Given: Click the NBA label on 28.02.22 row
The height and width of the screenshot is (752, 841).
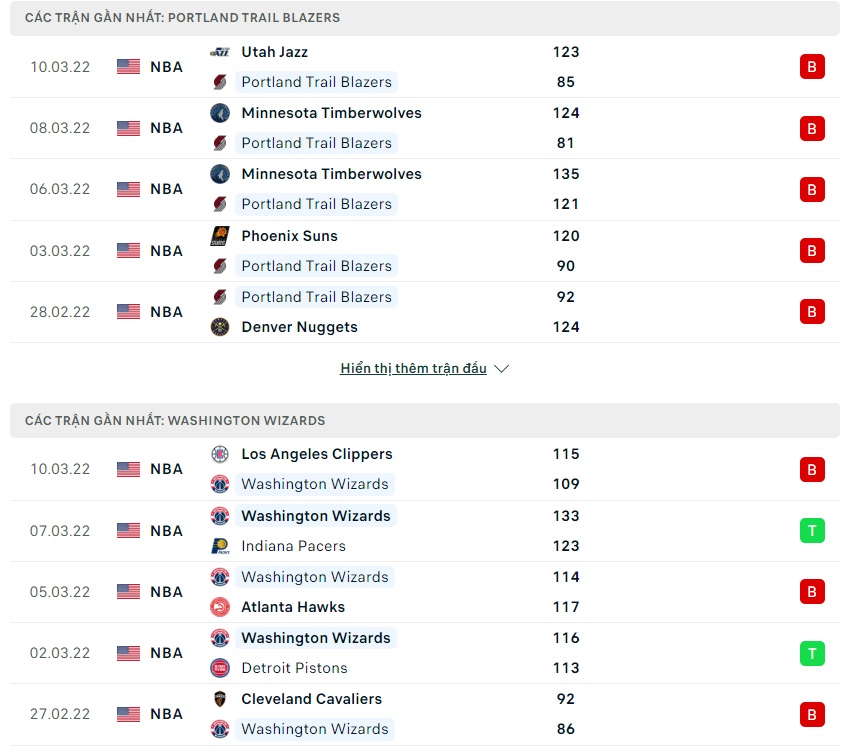Looking at the screenshot, I should 167,312.
